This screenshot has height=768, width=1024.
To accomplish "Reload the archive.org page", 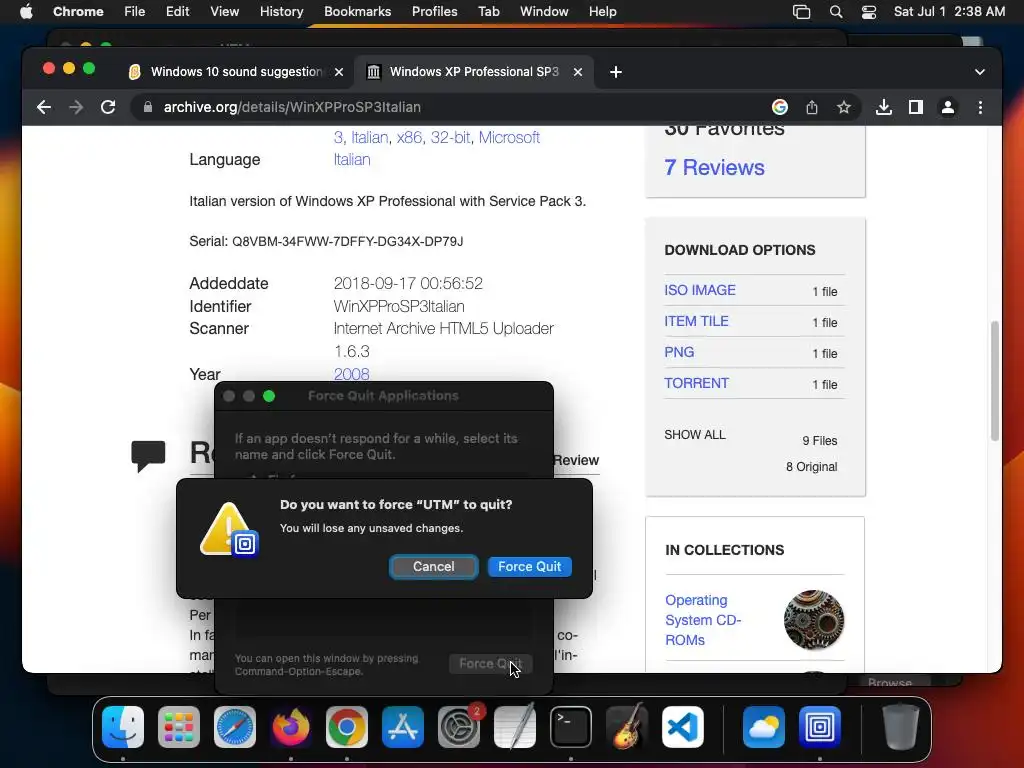I will pos(108,107).
